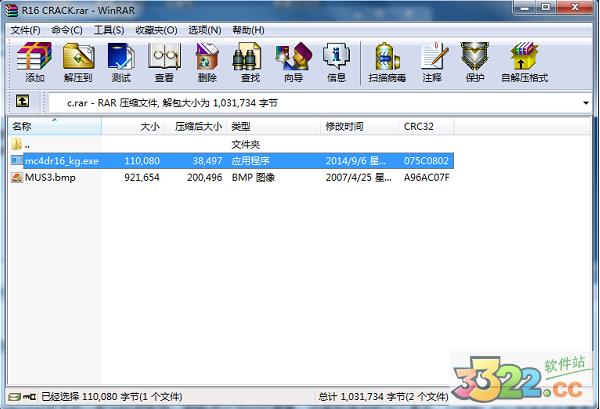Open the 工具(S) menu

click(109, 30)
